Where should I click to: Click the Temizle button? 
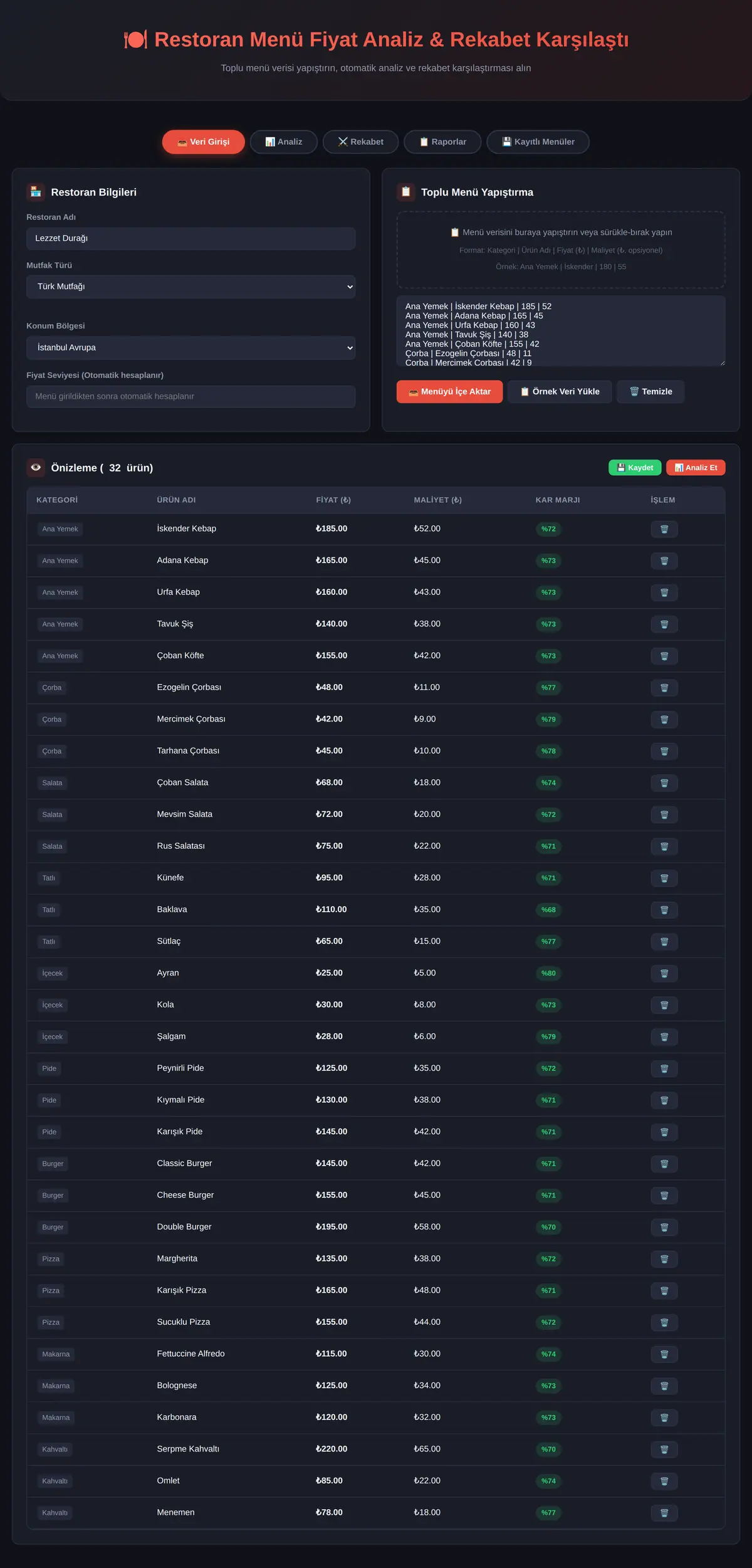(650, 391)
